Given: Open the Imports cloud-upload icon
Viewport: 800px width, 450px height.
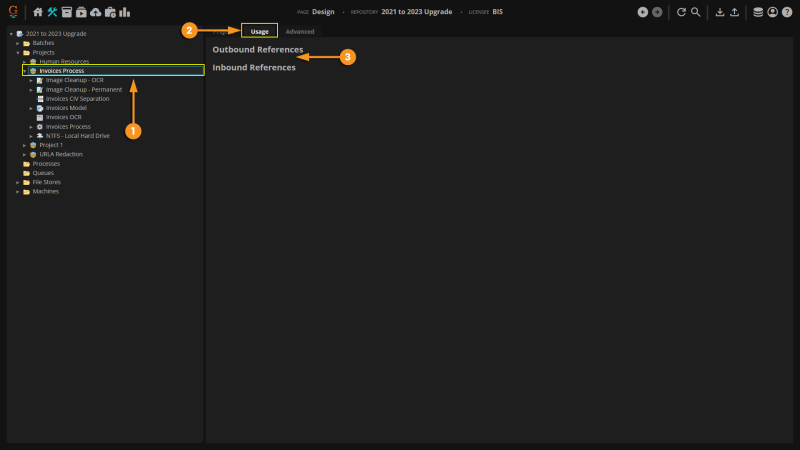Looking at the screenshot, I should click(95, 12).
